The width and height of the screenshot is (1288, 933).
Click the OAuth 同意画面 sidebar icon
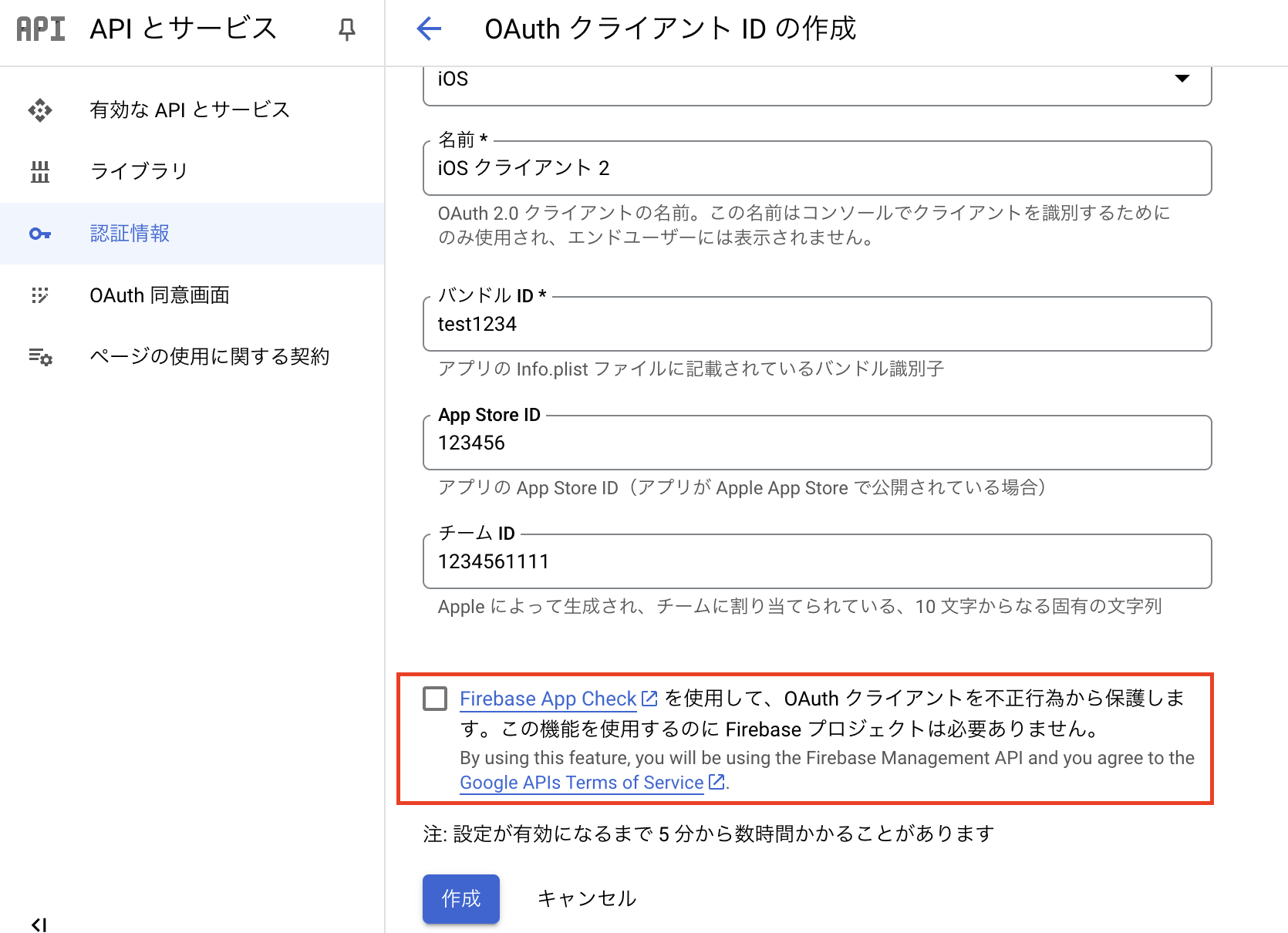pos(39,295)
